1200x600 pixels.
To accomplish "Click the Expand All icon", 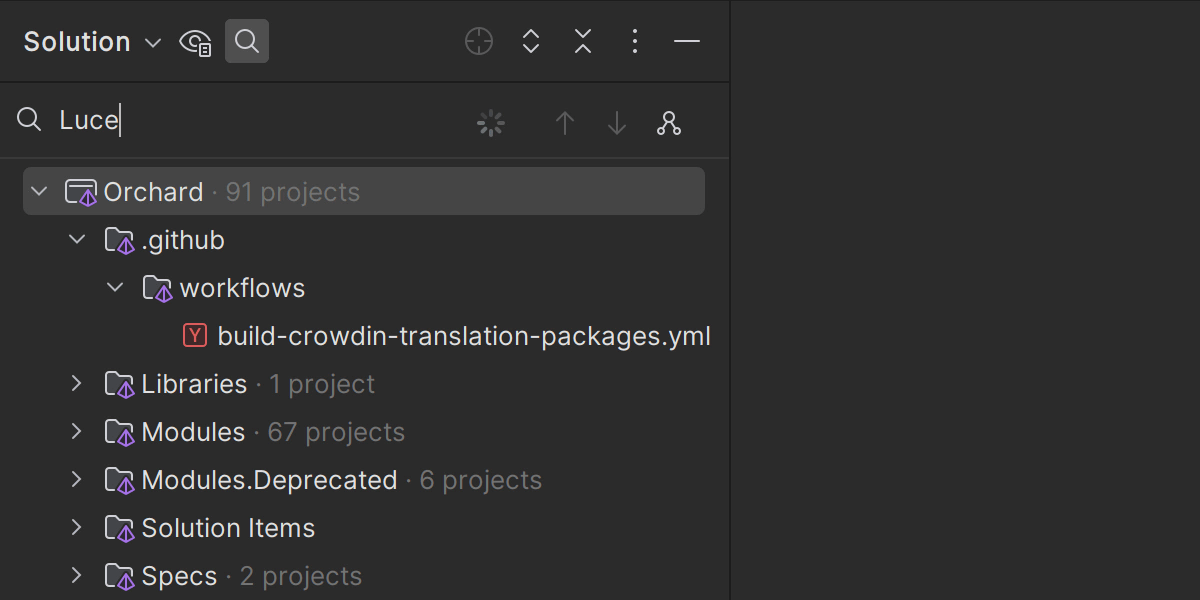I will point(531,41).
